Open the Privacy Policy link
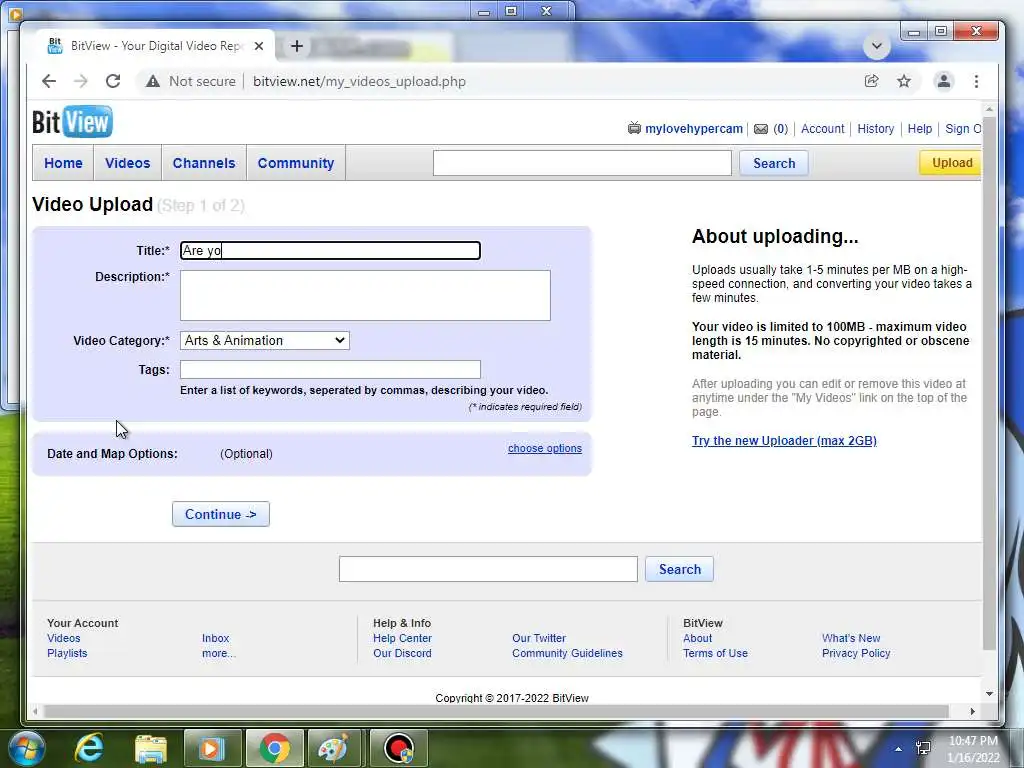The image size is (1024, 768). (x=856, y=653)
